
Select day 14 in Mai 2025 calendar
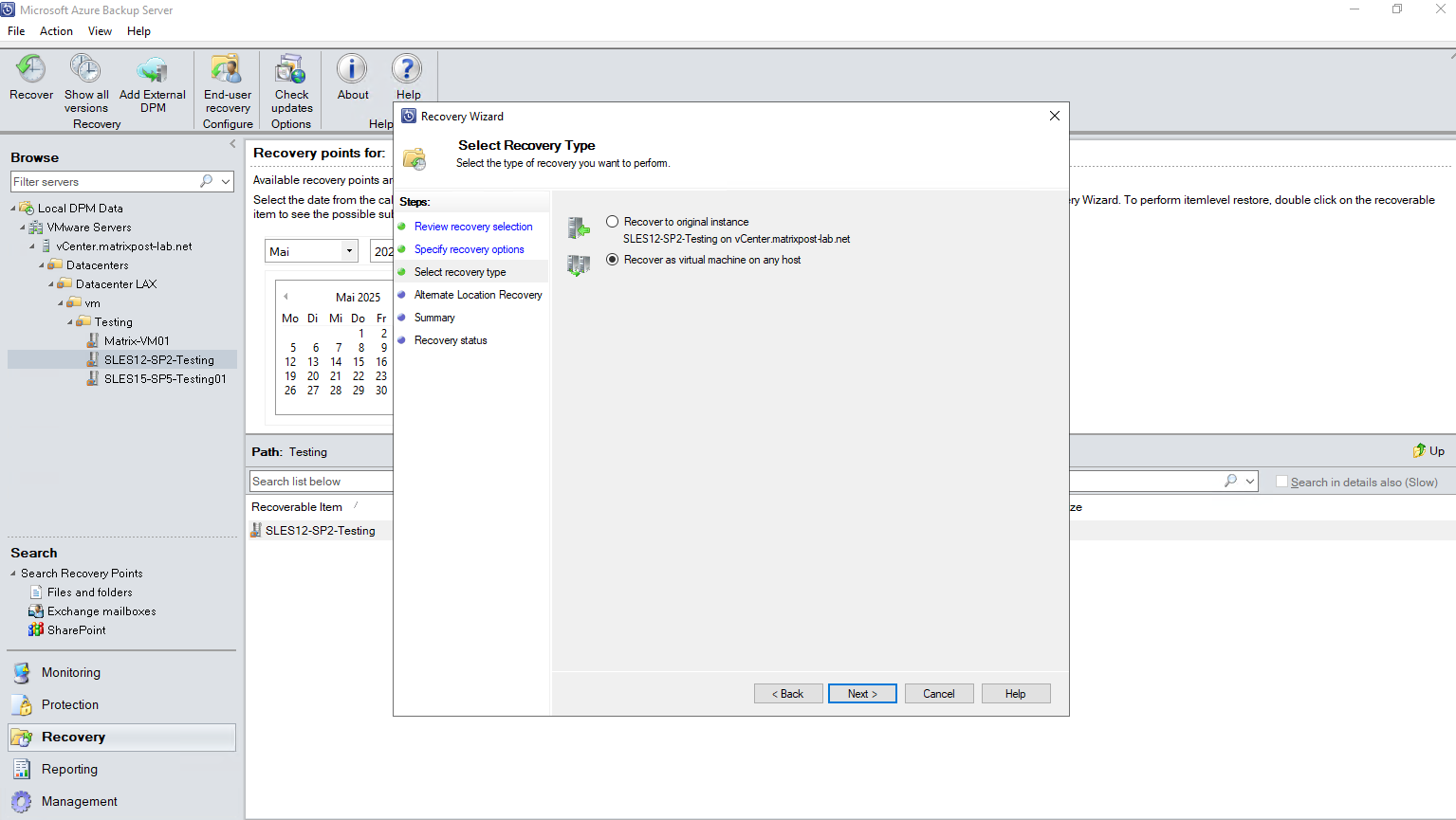click(336, 362)
